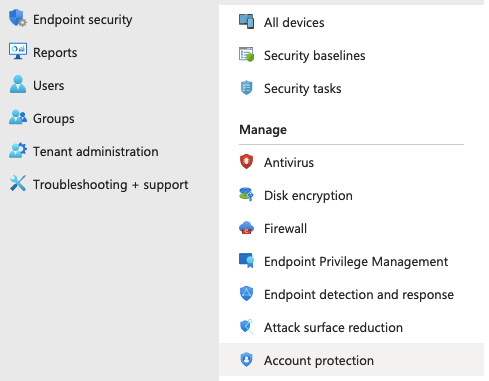Click the Security baselines icon
This screenshot has height=381, width=489.
(x=246, y=54)
